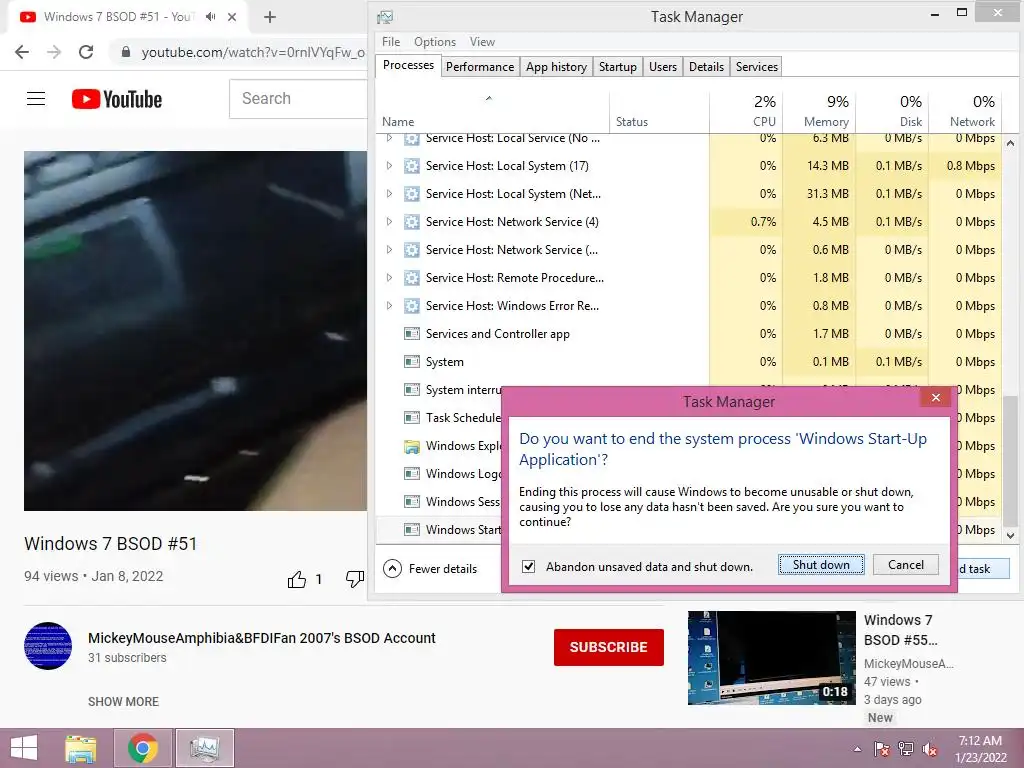Close the Windows 7 BSOD #51 browser tab
This screenshot has width=1024, height=768.
pos(232,17)
